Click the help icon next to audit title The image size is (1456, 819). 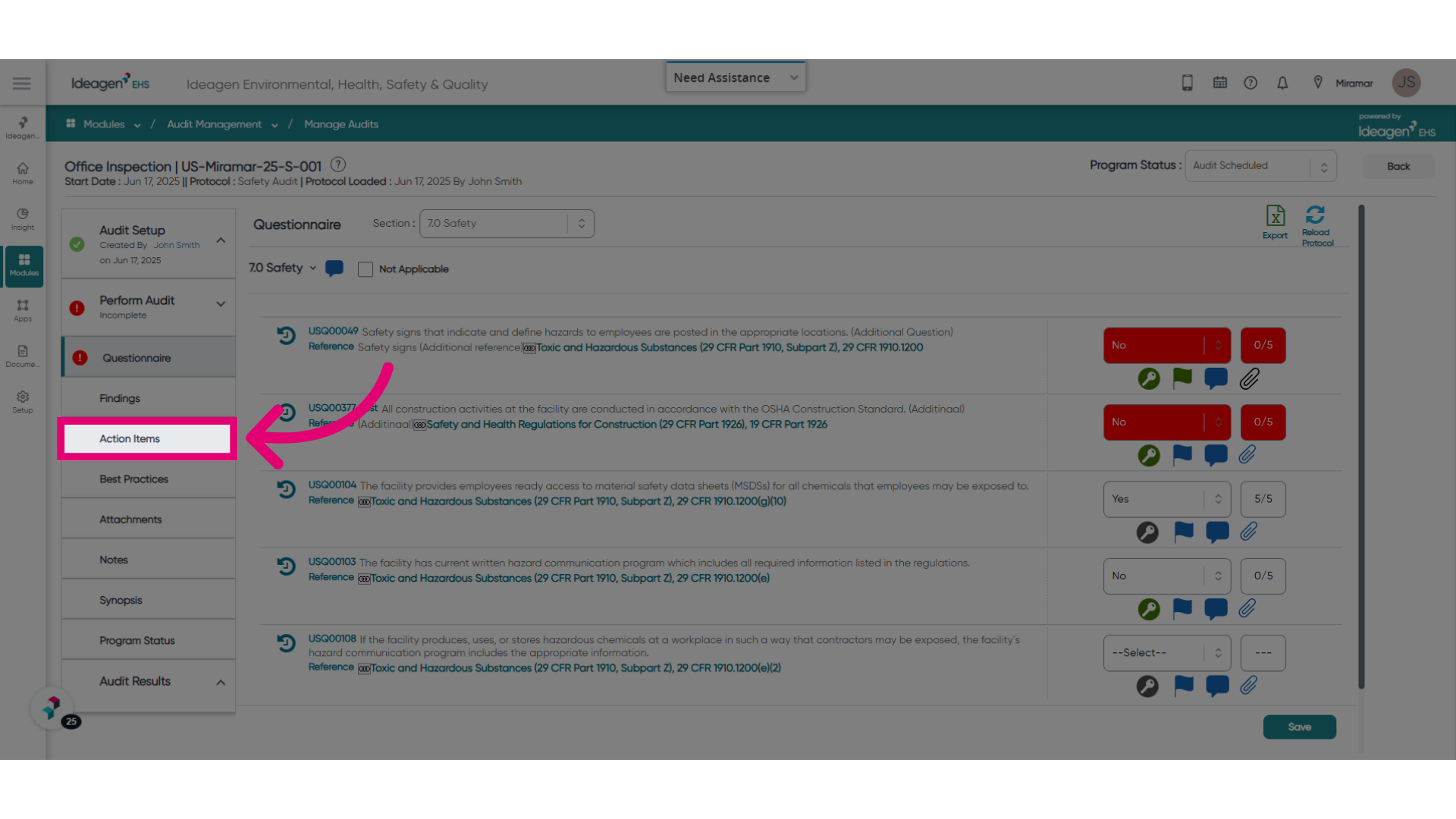pyautogui.click(x=338, y=165)
